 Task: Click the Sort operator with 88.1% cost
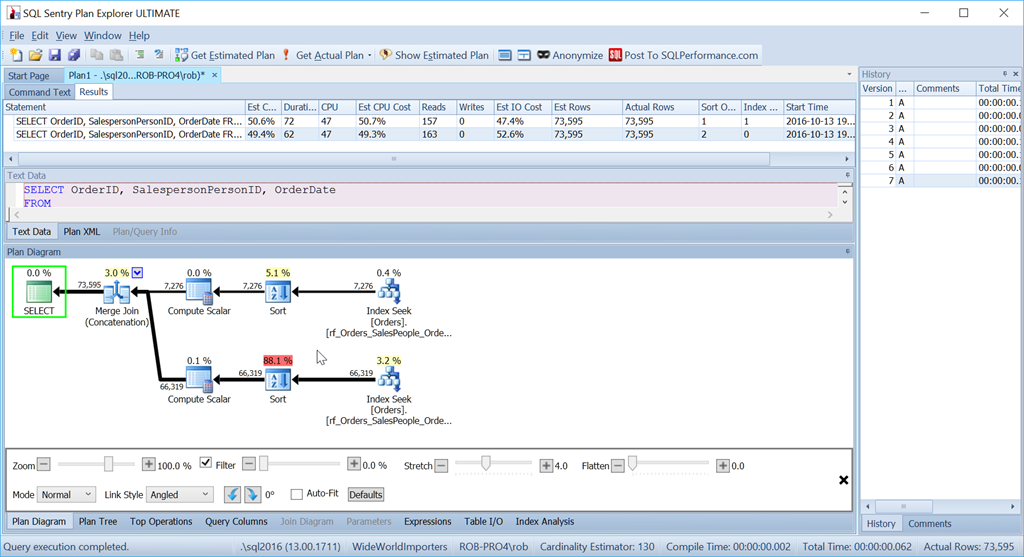coord(278,380)
